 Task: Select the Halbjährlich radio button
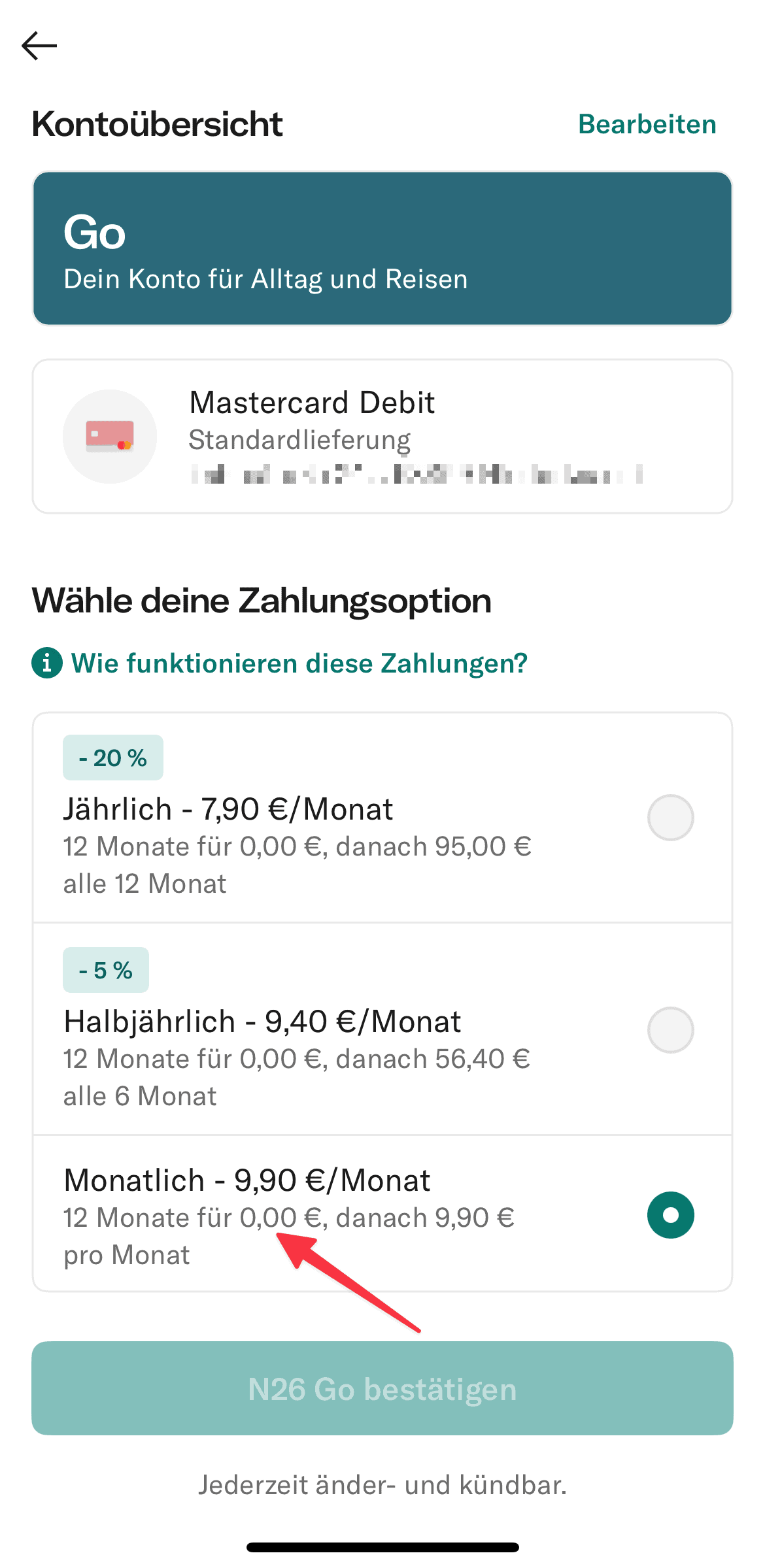click(x=670, y=1029)
